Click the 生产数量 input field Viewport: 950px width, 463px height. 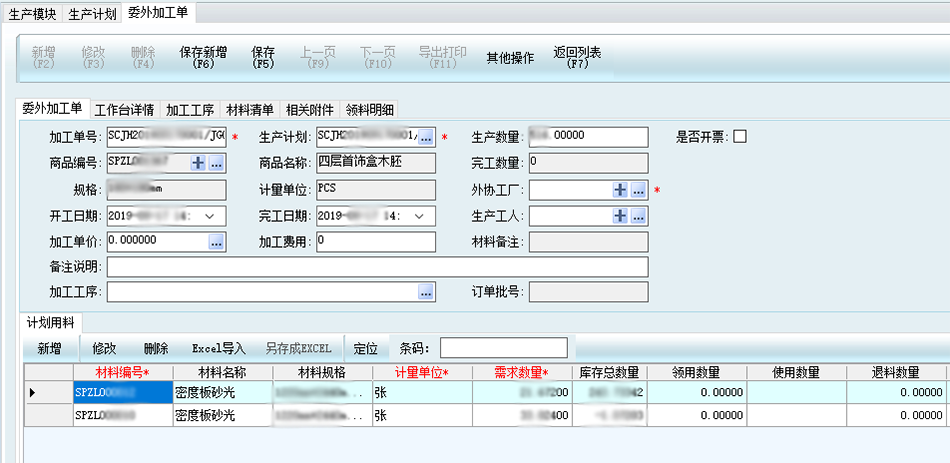click(588, 137)
